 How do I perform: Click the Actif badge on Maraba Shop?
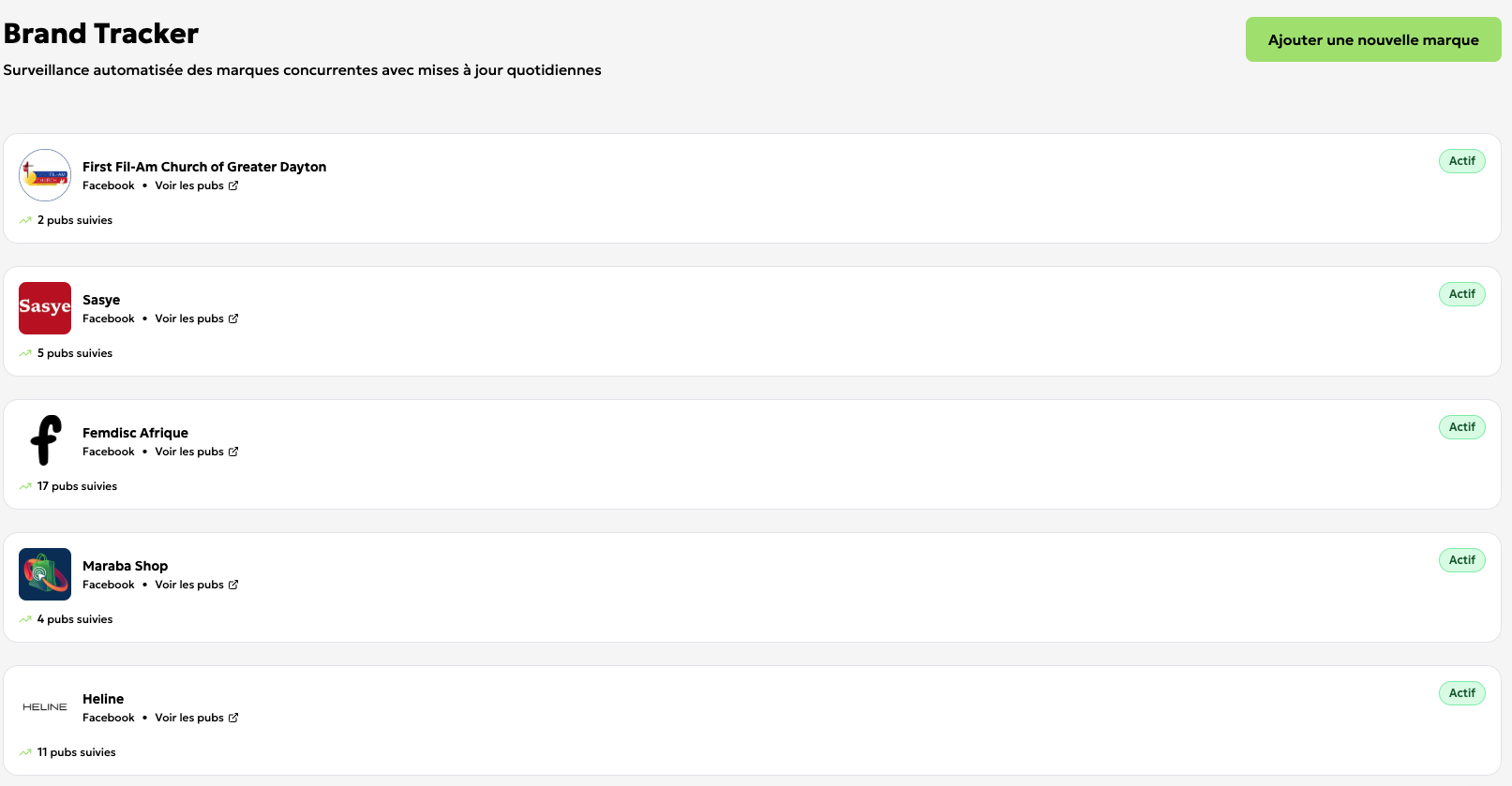[1461, 560]
